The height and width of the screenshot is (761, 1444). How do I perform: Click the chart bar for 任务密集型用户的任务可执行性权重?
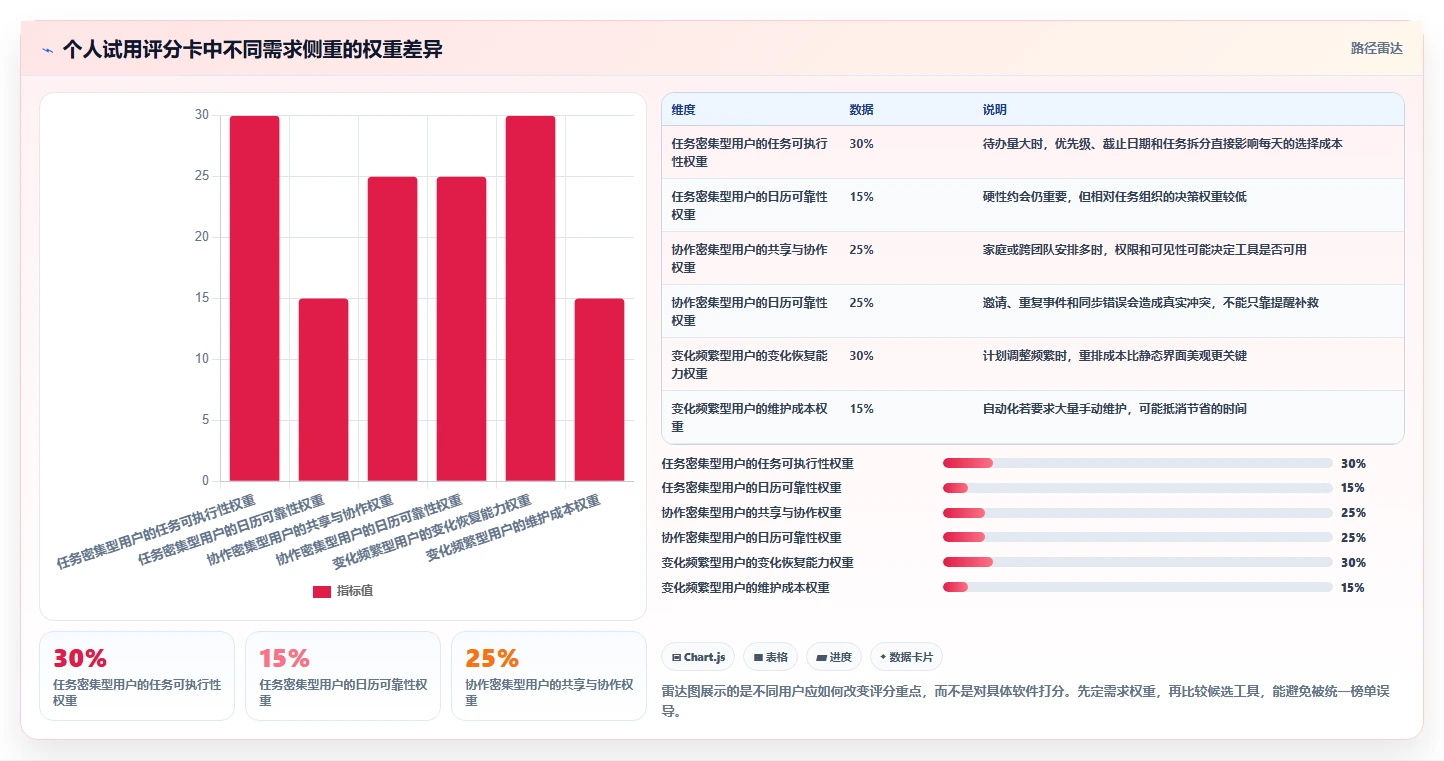(255, 298)
